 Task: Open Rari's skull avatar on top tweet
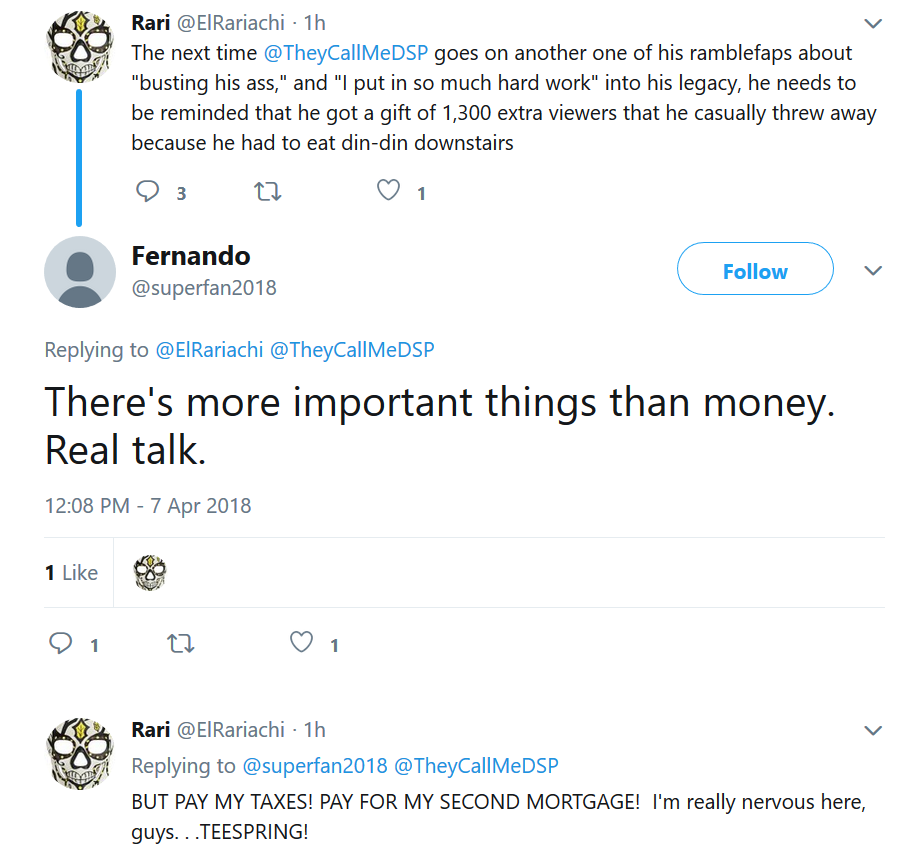(x=79, y=47)
